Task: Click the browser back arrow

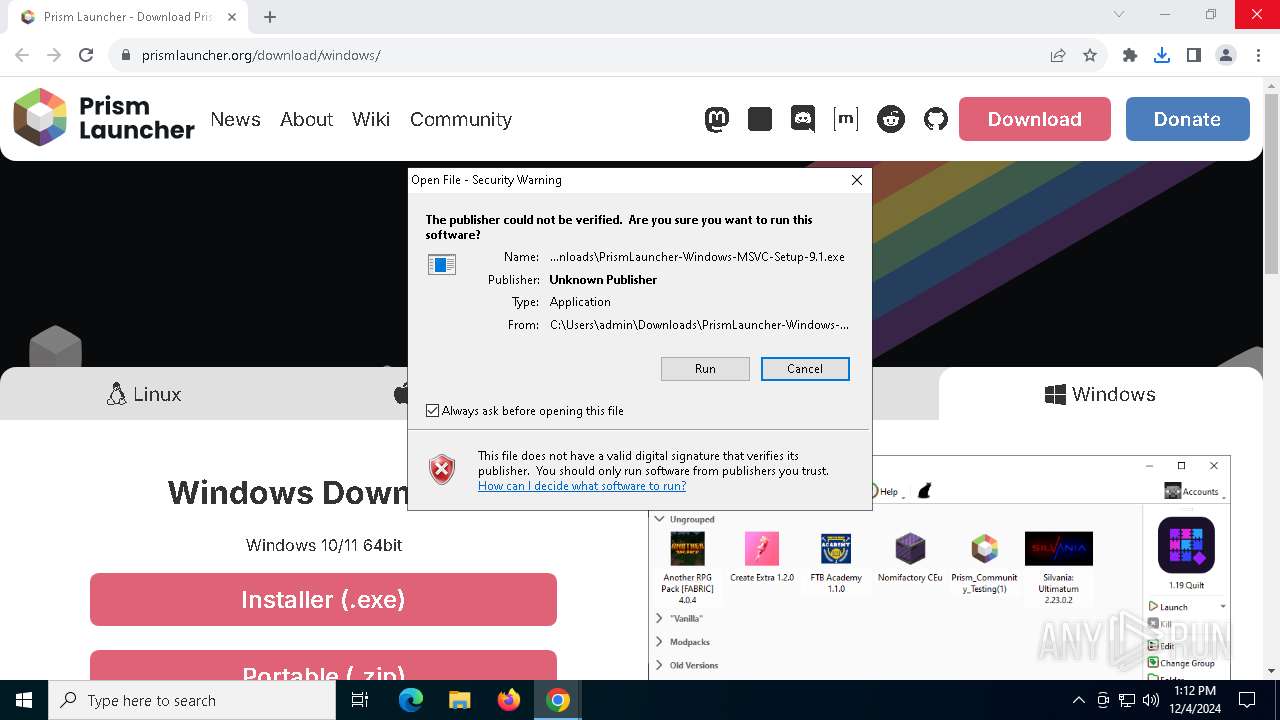Action: pyautogui.click(x=22, y=55)
